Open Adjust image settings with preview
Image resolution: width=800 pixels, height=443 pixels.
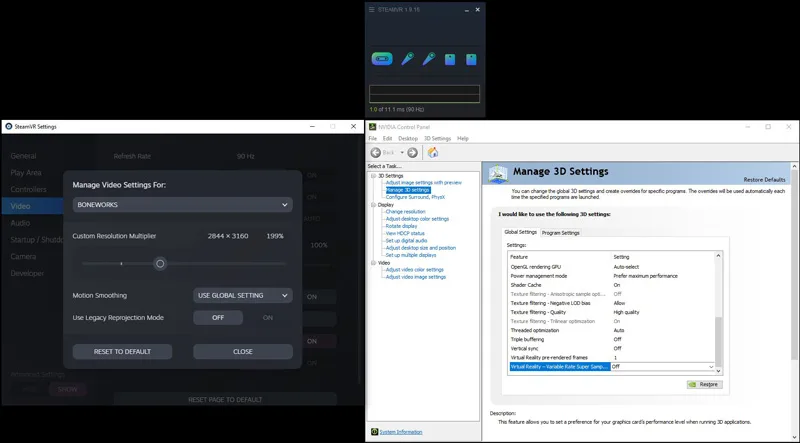[x=423, y=183]
